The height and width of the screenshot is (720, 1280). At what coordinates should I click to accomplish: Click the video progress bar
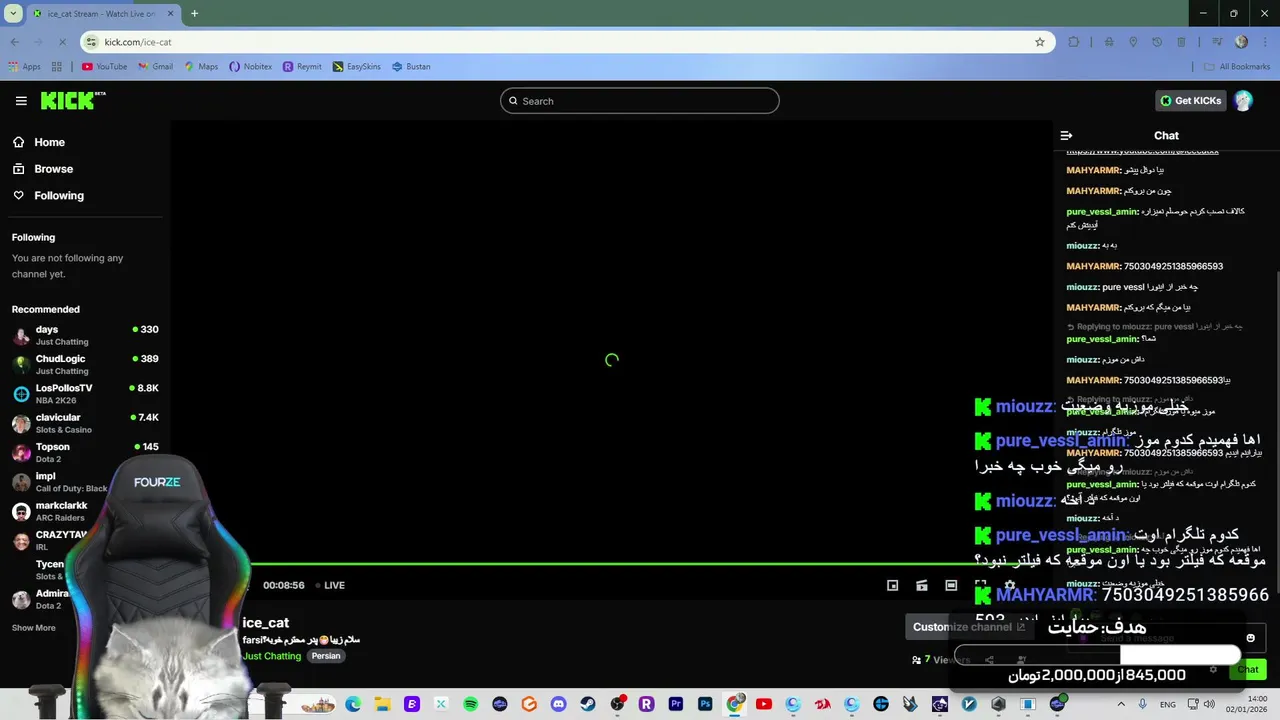click(610, 564)
